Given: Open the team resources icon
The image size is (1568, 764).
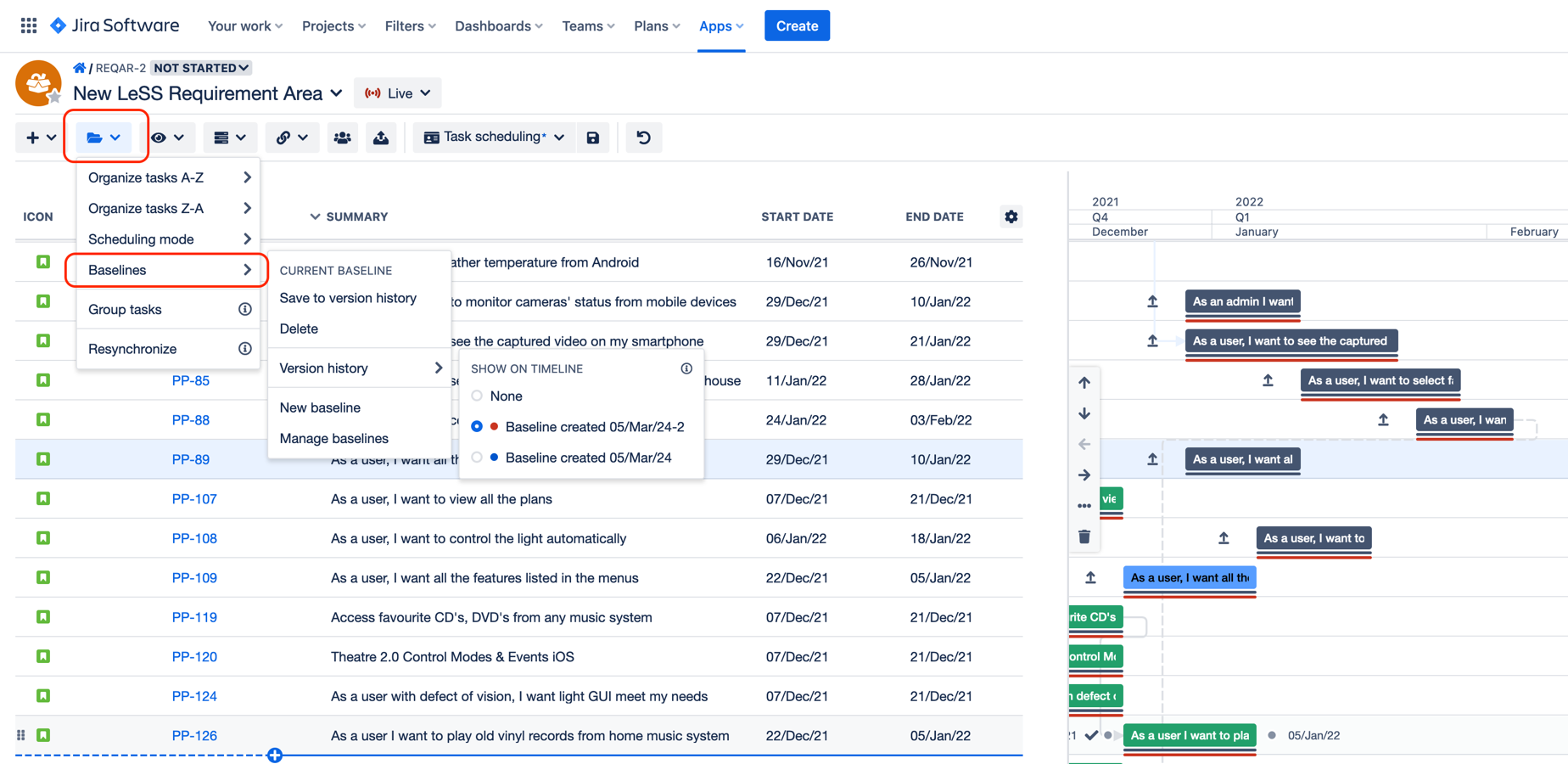Looking at the screenshot, I should [x=342, y=138].
